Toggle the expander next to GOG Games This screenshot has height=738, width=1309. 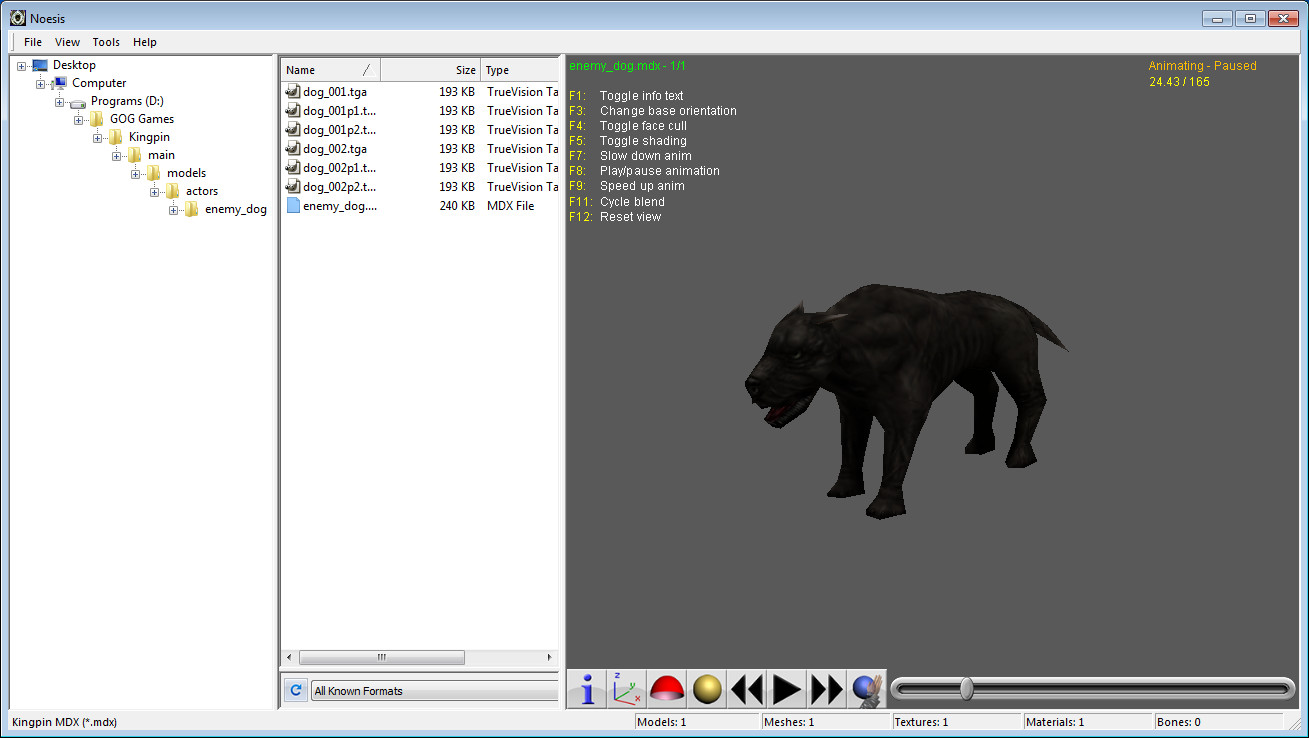point(79,120)
